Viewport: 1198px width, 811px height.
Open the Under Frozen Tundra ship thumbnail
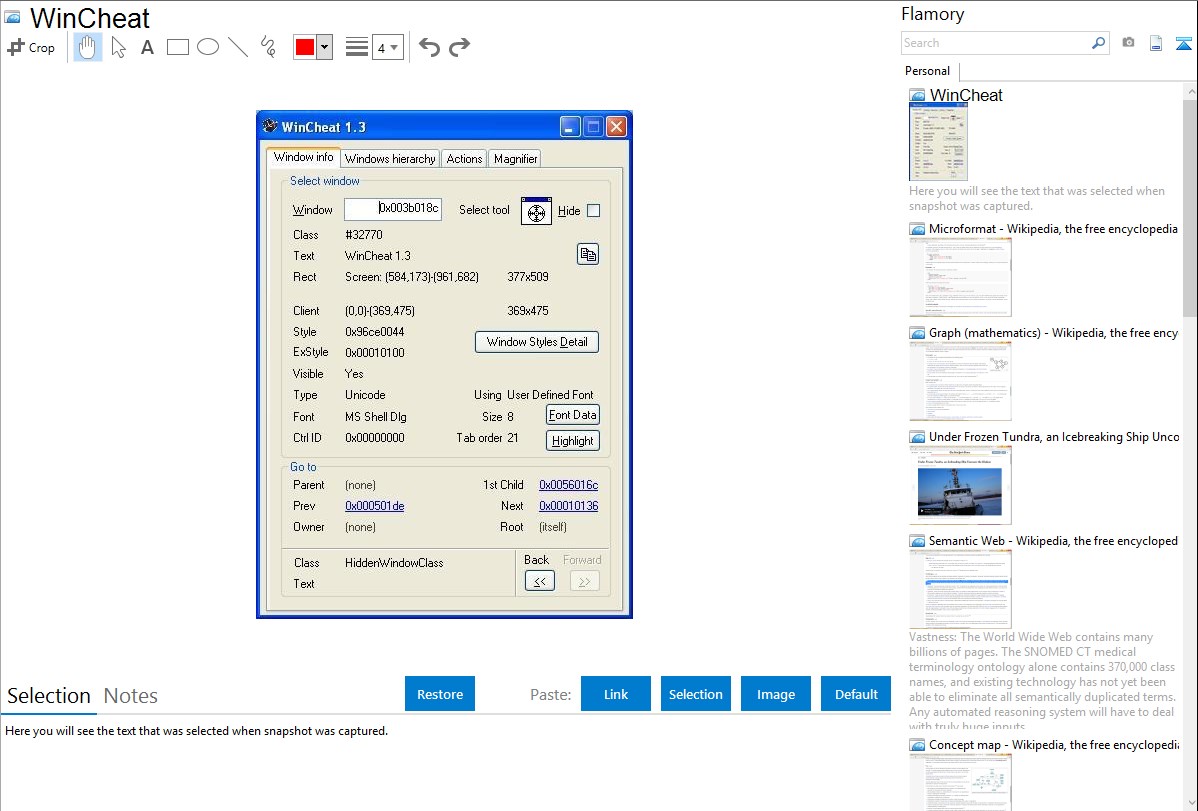(960, 485)
